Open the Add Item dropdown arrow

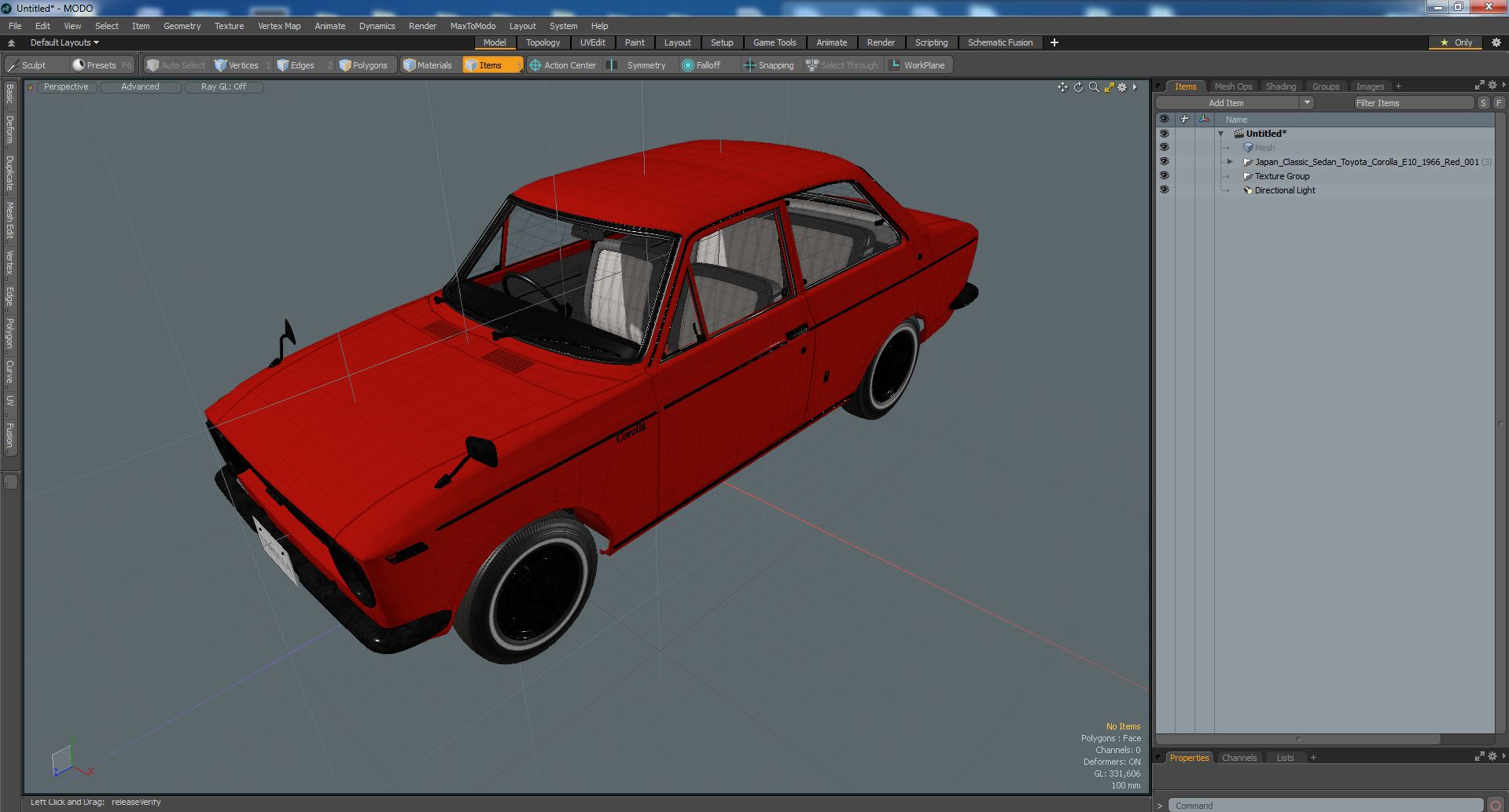[x=1307, y=103]
